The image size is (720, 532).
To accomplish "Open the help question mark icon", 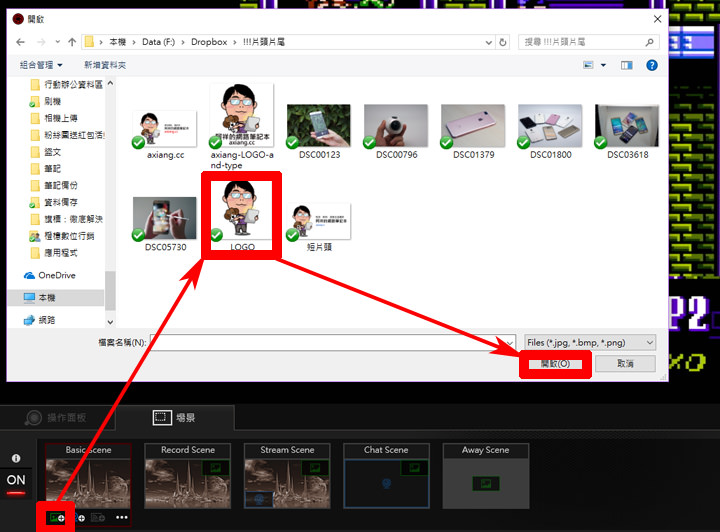I will tap(652, 64).
